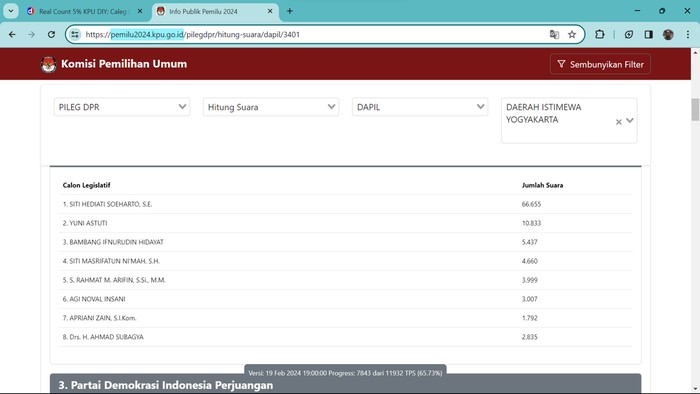Open the DAPIL dropdown
The width and height of the screenshot is (700, 394).
[x=420, y=107]
